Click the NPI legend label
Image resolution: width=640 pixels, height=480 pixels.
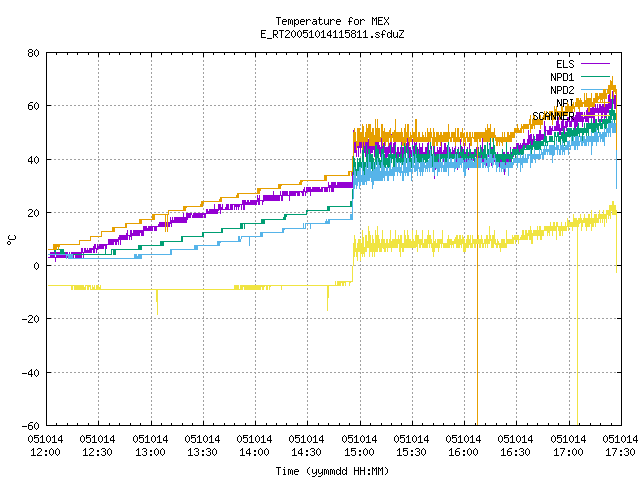(x=565, y=103)
